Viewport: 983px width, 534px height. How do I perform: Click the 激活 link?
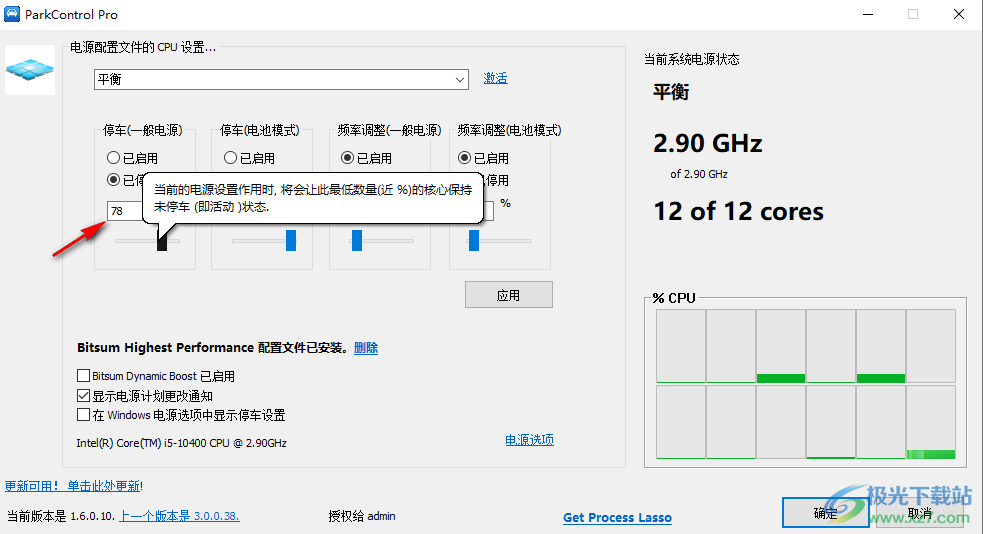(x=495, y=78)
